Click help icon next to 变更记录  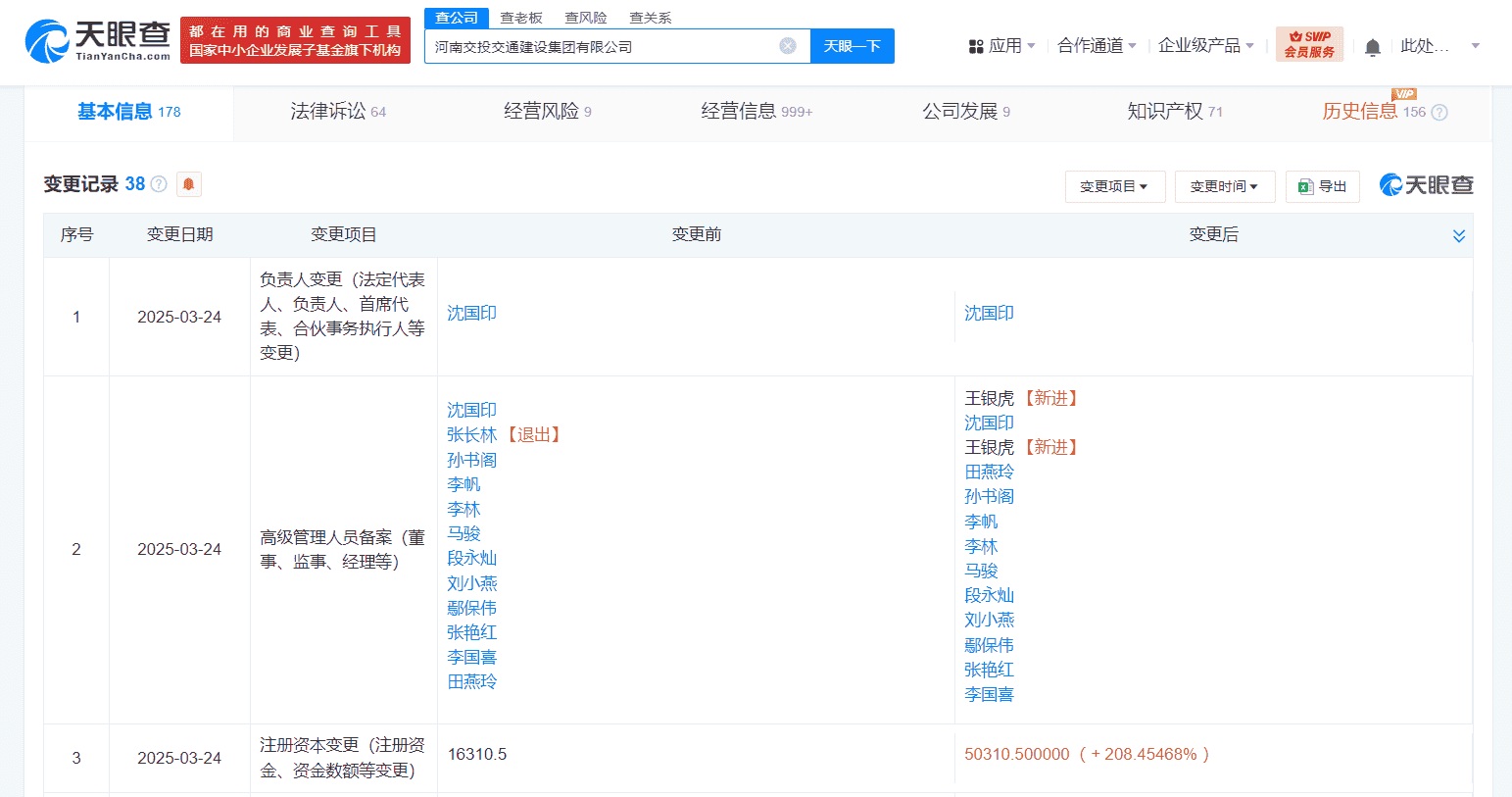coord(159,184)
